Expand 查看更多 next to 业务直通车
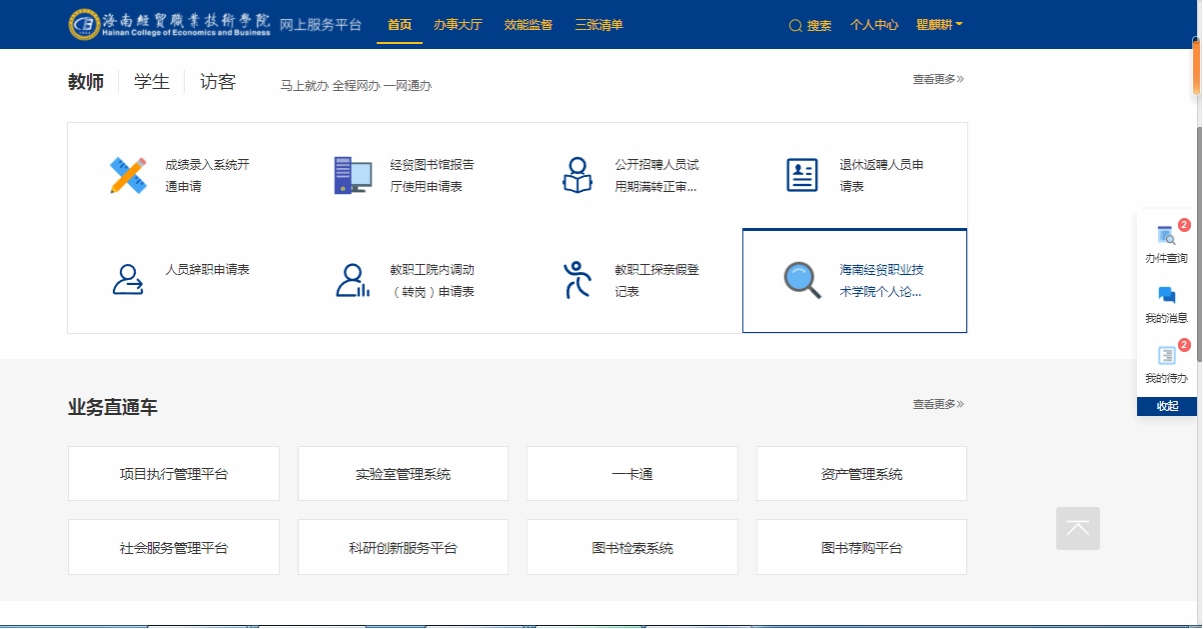Screen dimensions: 1204x629 [x=937, y=404]
